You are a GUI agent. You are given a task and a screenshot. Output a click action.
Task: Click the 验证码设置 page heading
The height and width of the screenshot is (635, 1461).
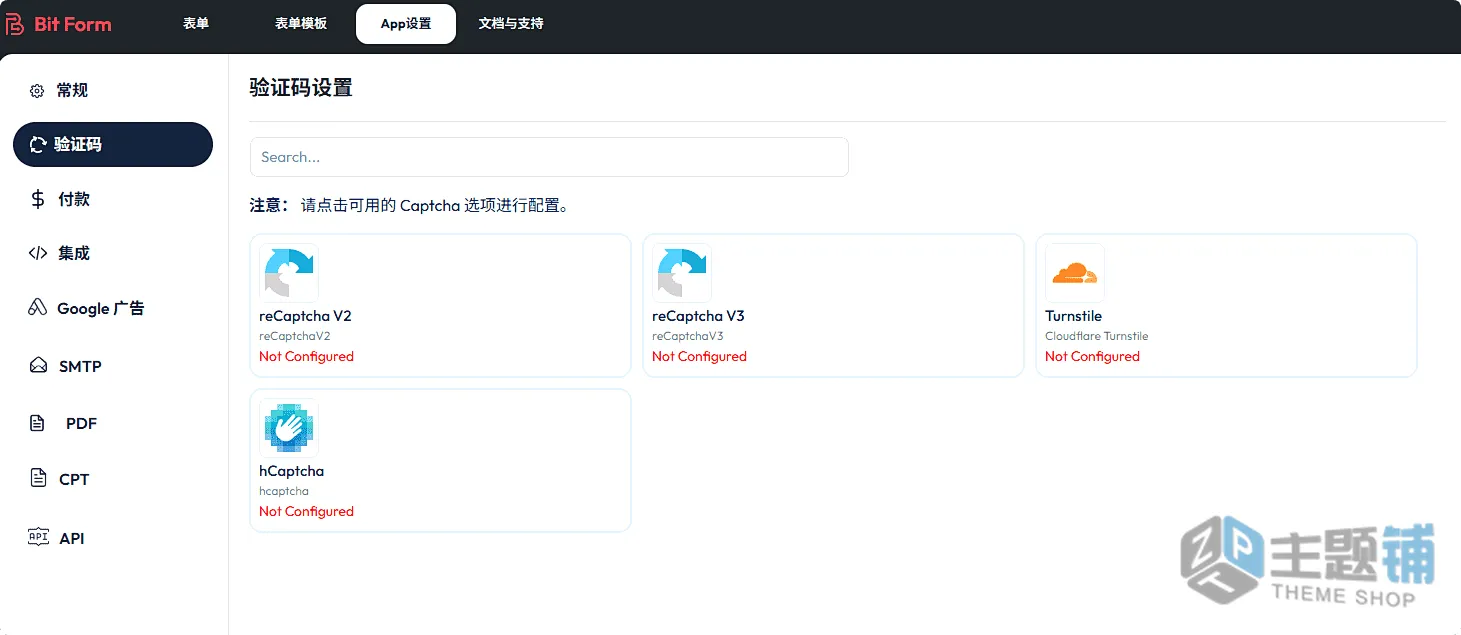(301, 88)
